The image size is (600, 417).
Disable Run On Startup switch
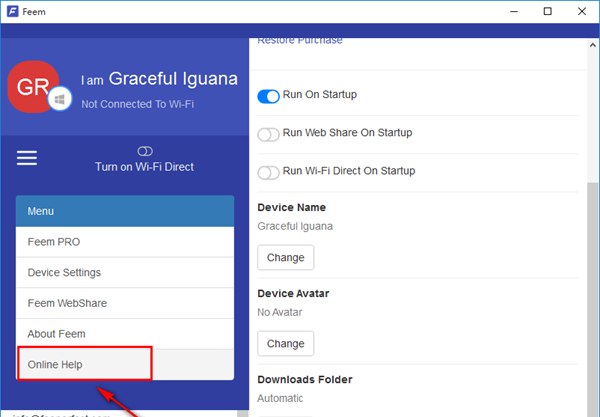click(268, 96)
